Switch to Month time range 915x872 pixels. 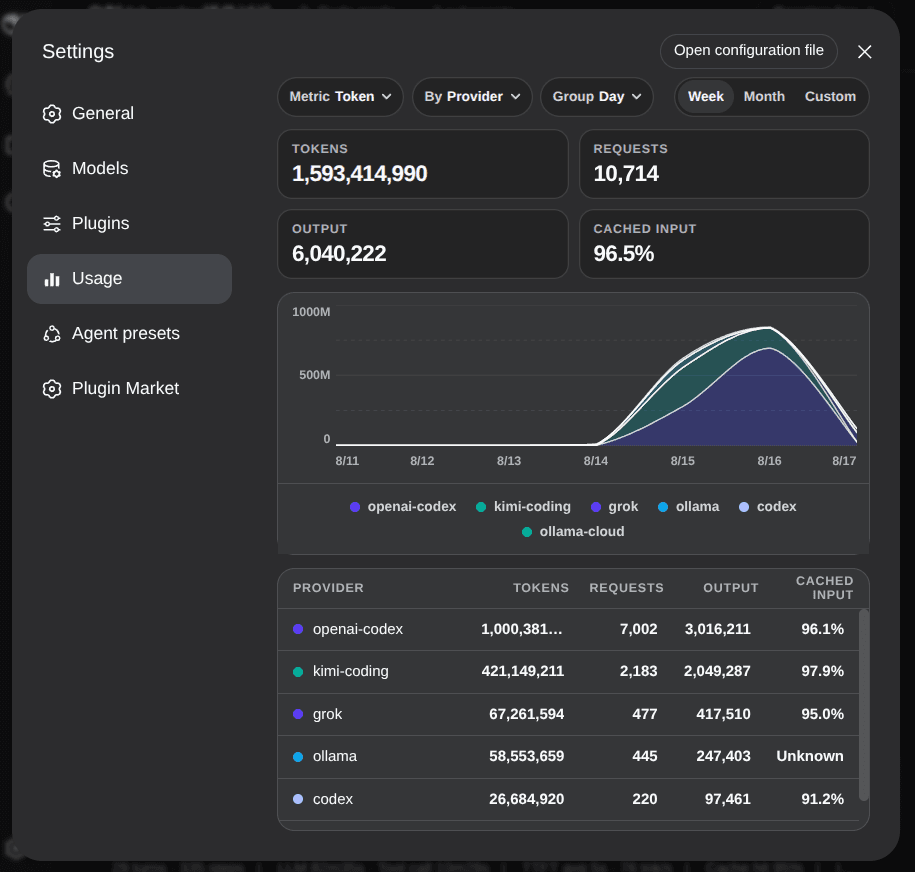coord(764,97)
